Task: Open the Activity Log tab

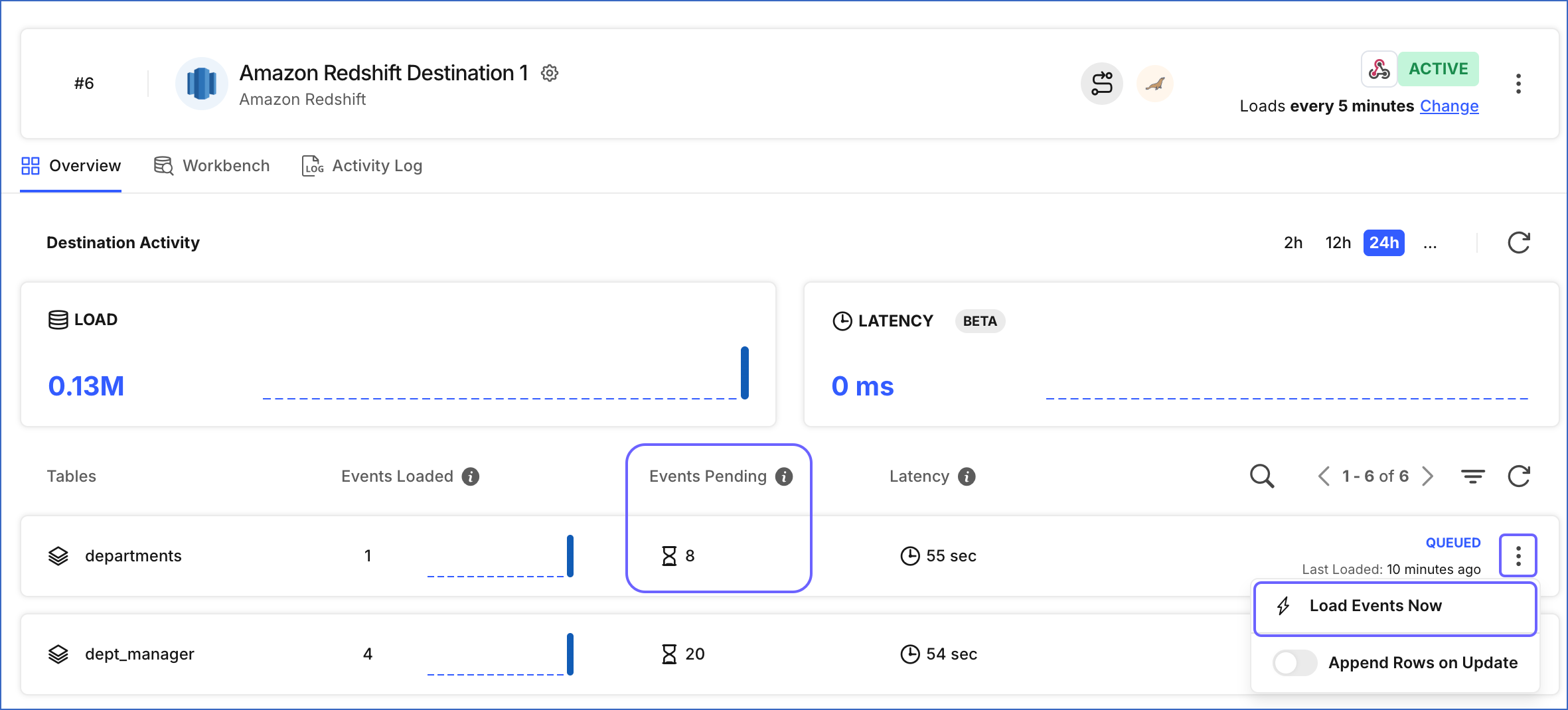Action: click(x=362, y=166)
